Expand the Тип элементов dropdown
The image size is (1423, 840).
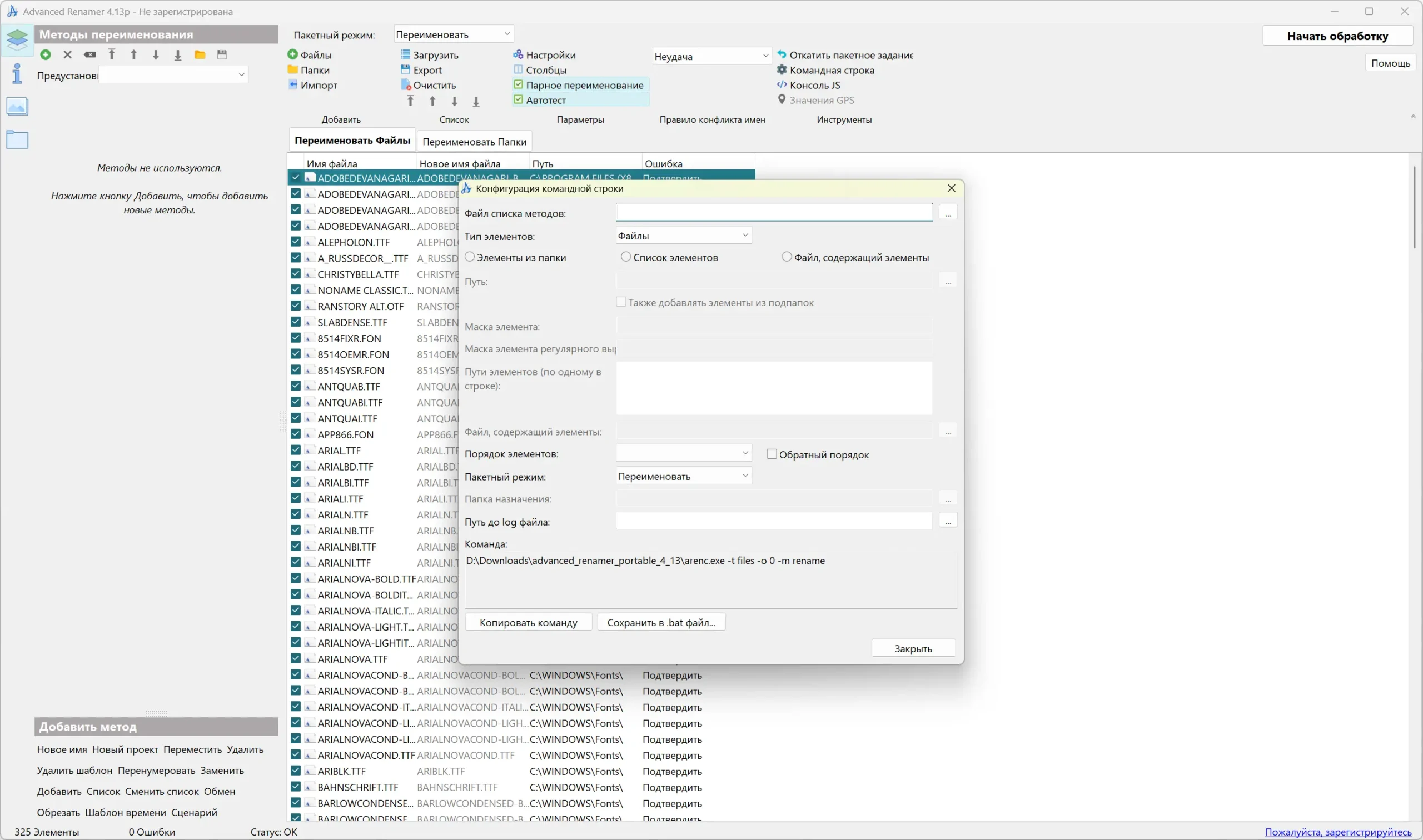683,236
